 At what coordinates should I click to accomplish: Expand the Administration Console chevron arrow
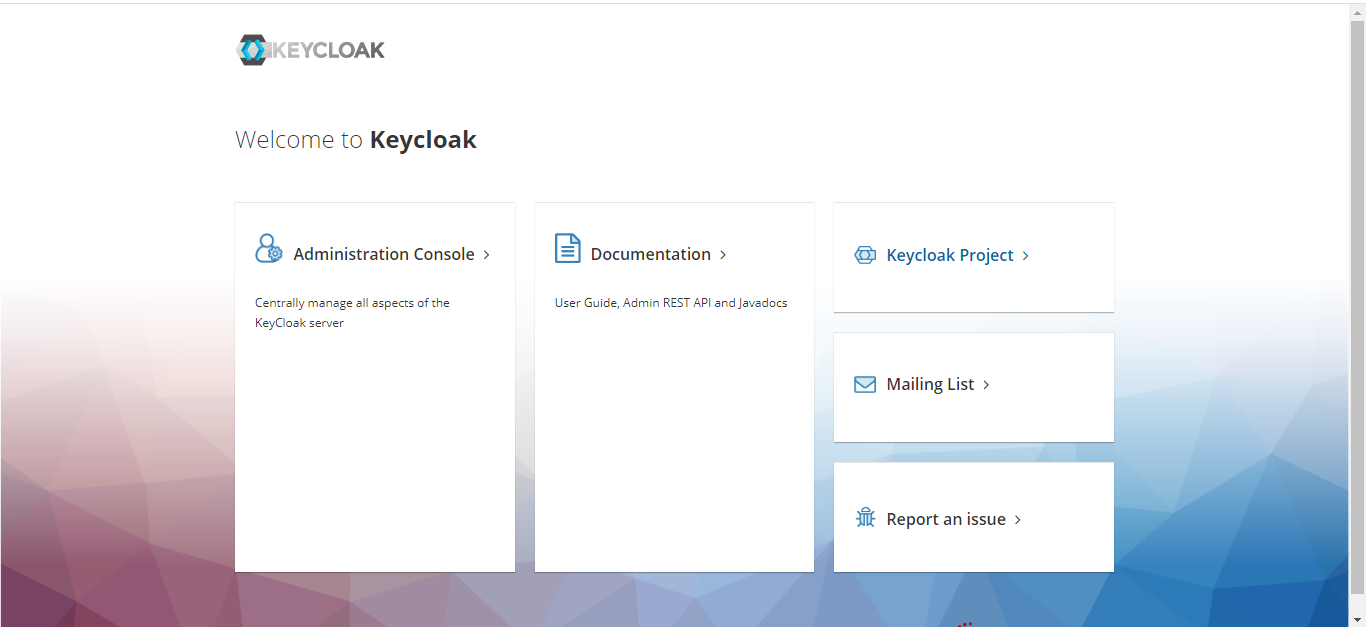(488, 254)
